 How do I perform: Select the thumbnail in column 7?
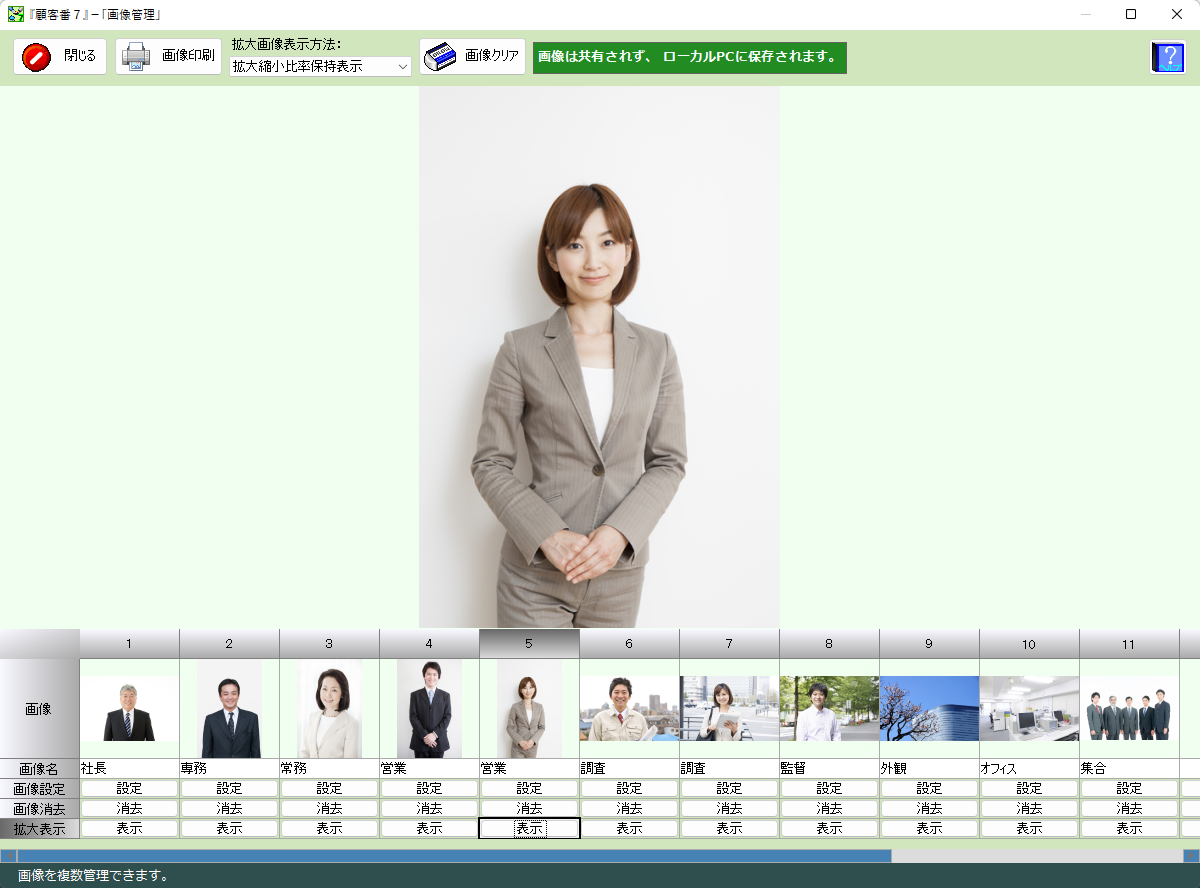click(x=729, y=709)
